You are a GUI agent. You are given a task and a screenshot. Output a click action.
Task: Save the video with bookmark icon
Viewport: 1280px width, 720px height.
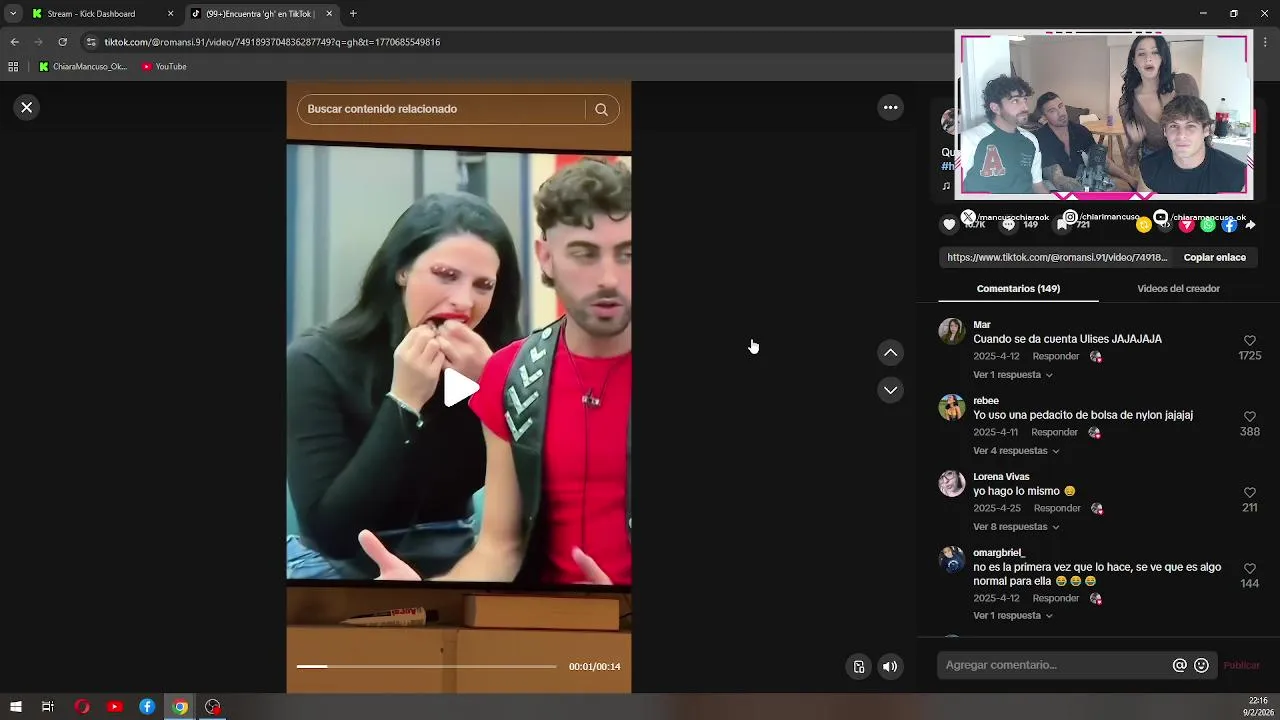pos(1062,225)
